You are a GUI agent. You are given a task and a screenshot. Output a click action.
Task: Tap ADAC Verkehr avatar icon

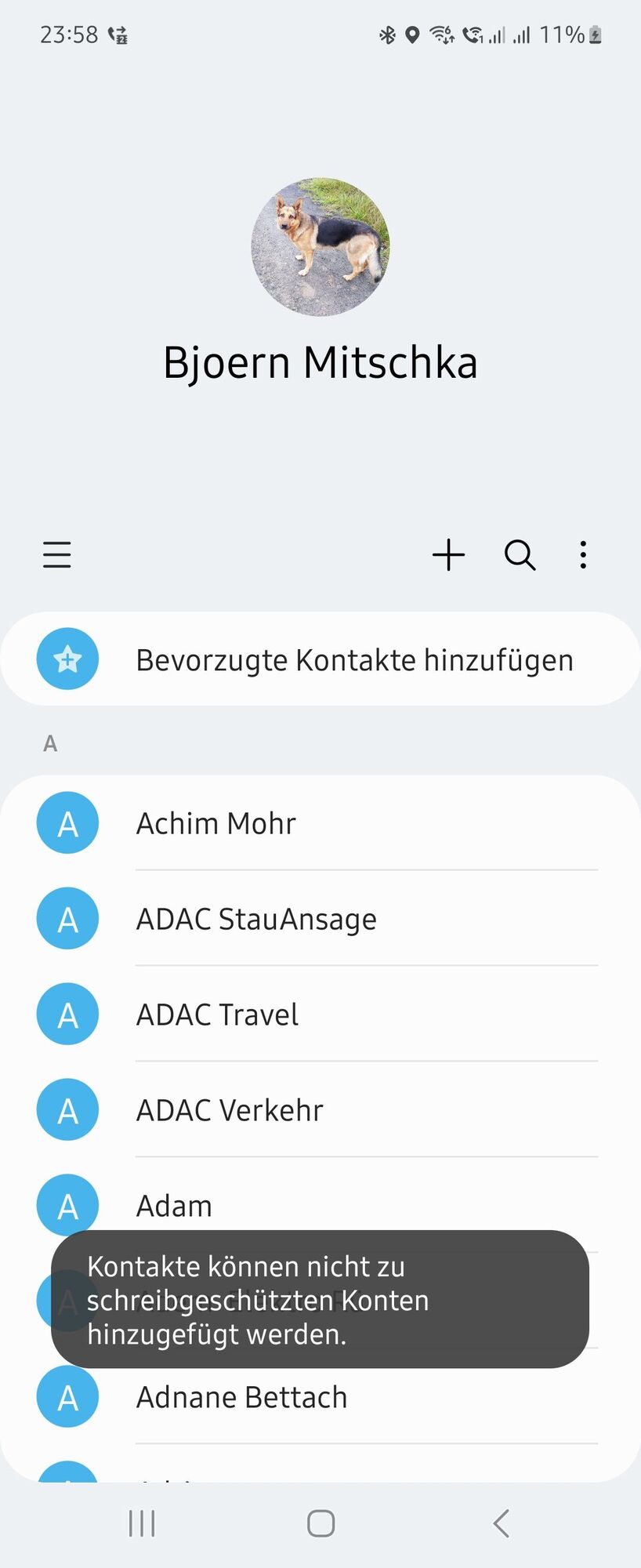coord(68,1110)
